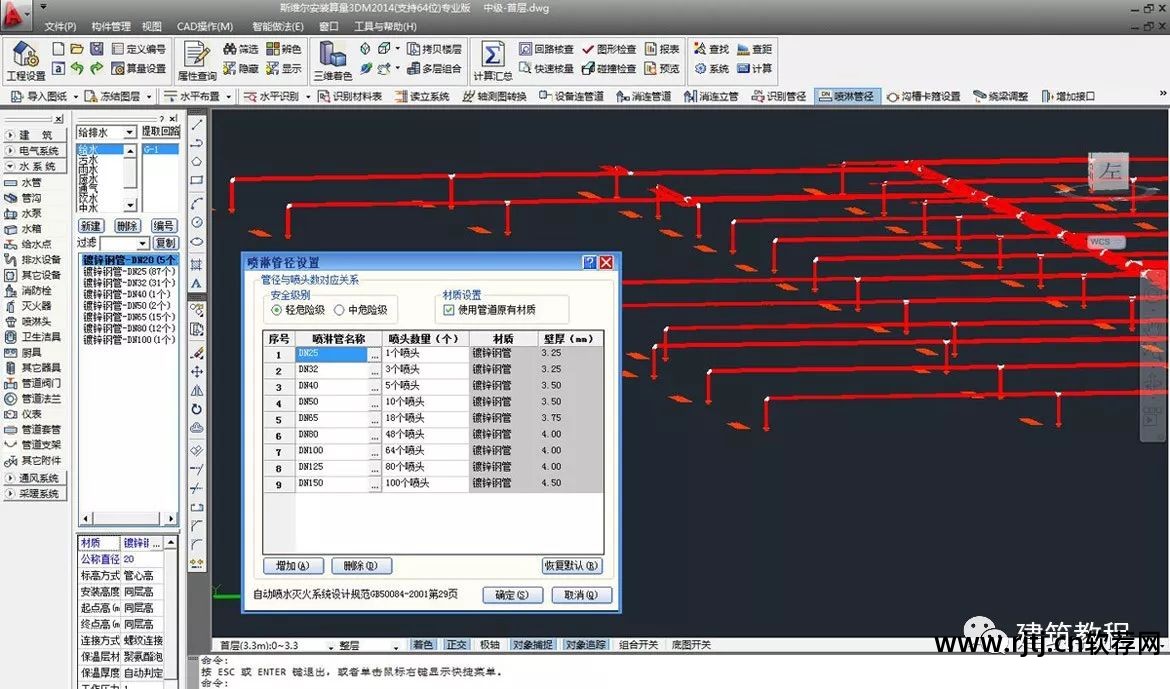Open 计算汇总 calculation summary

coord(492,60)
